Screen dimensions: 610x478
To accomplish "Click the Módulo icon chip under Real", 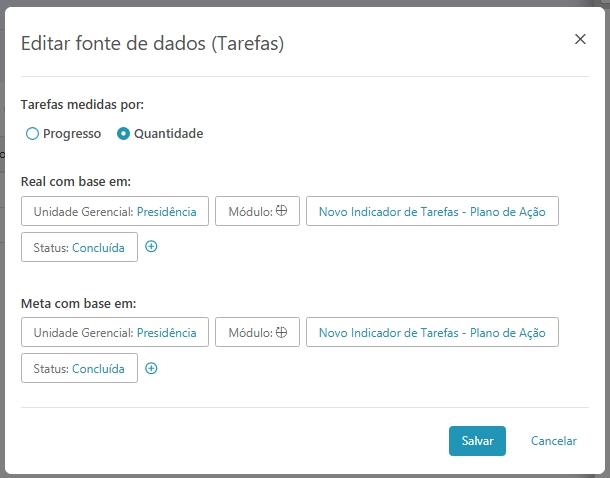I will (x=257, y=211).
